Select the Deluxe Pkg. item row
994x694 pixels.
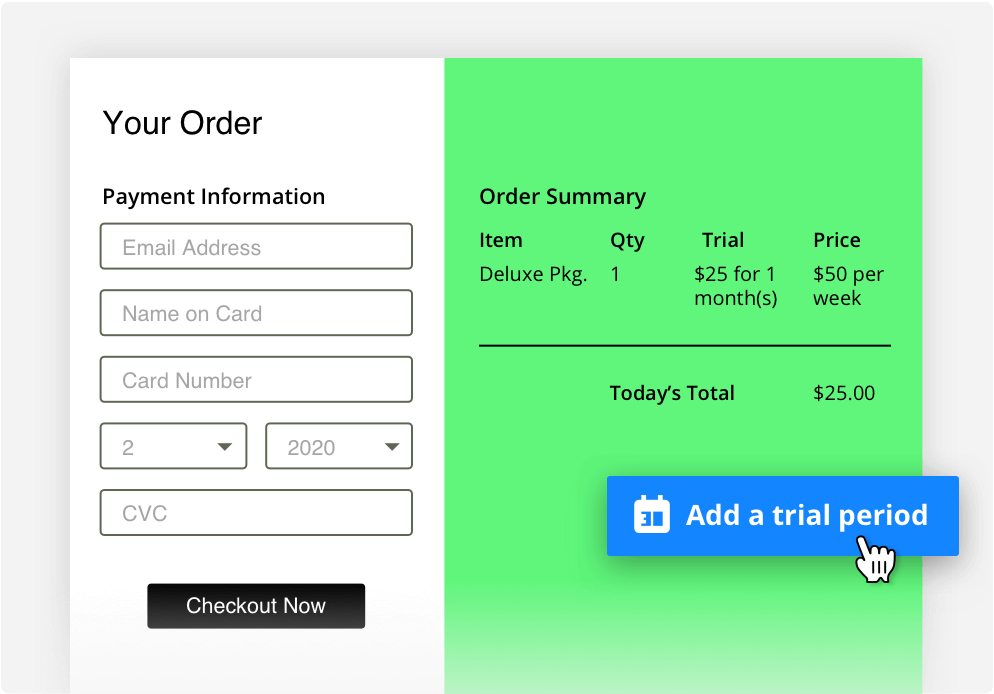[533, 274]
